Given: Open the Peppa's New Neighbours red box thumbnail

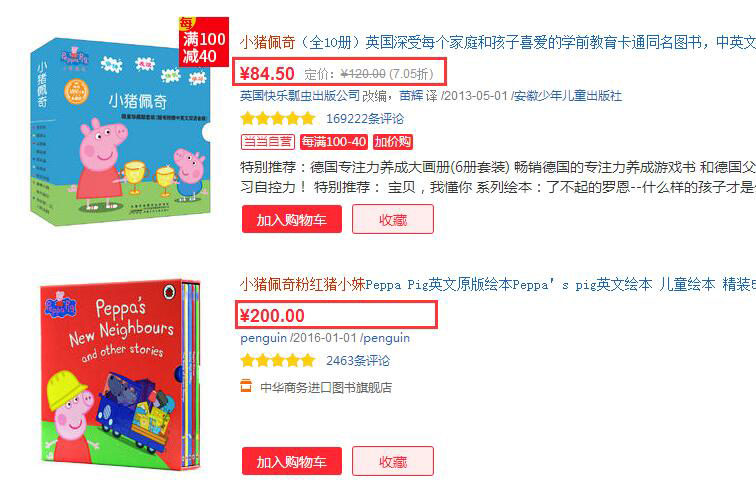Looking at the screenshot, I should coord(120,375).
